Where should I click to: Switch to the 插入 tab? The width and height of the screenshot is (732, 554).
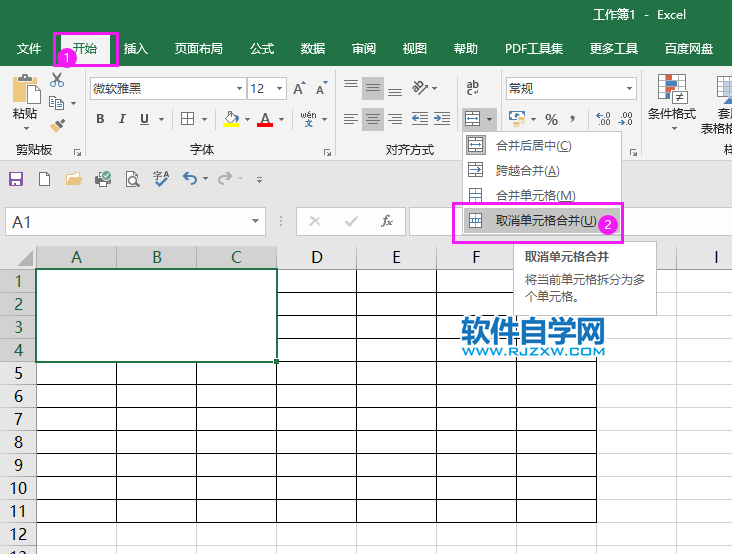(x=135, y=49)
